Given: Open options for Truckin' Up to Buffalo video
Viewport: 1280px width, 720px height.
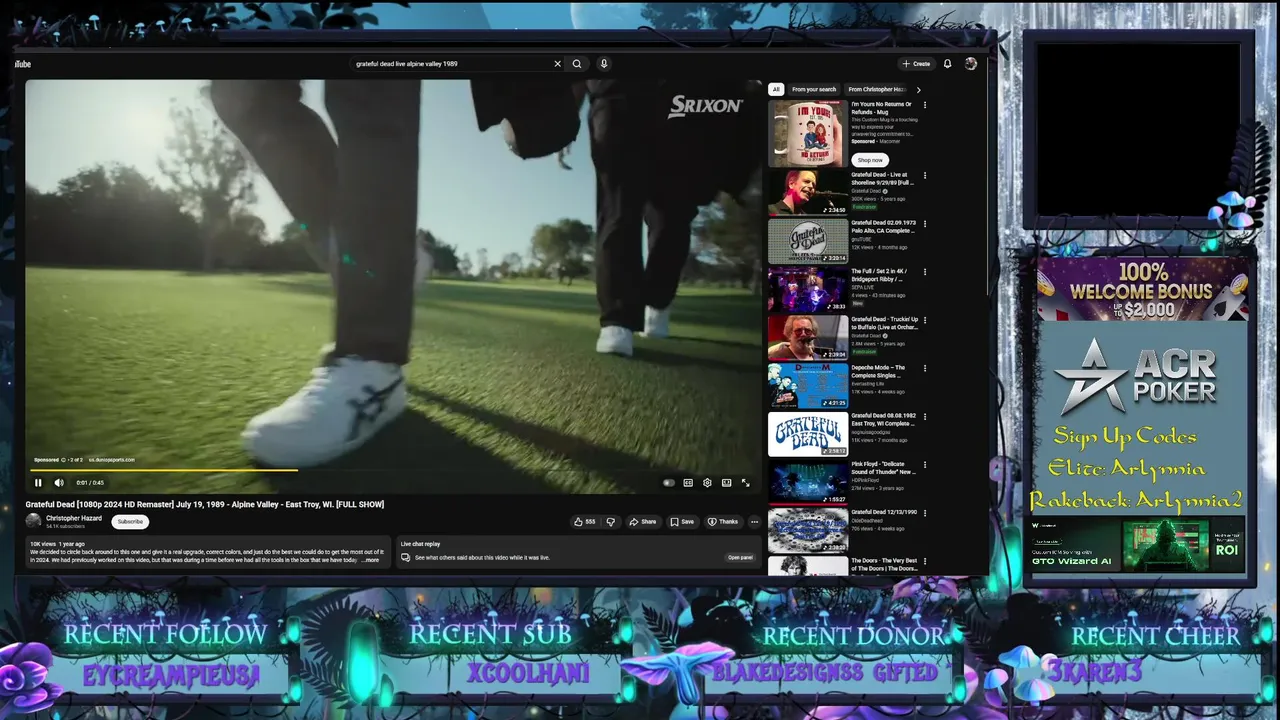Looking at the screenshot, I should (925, 321).
